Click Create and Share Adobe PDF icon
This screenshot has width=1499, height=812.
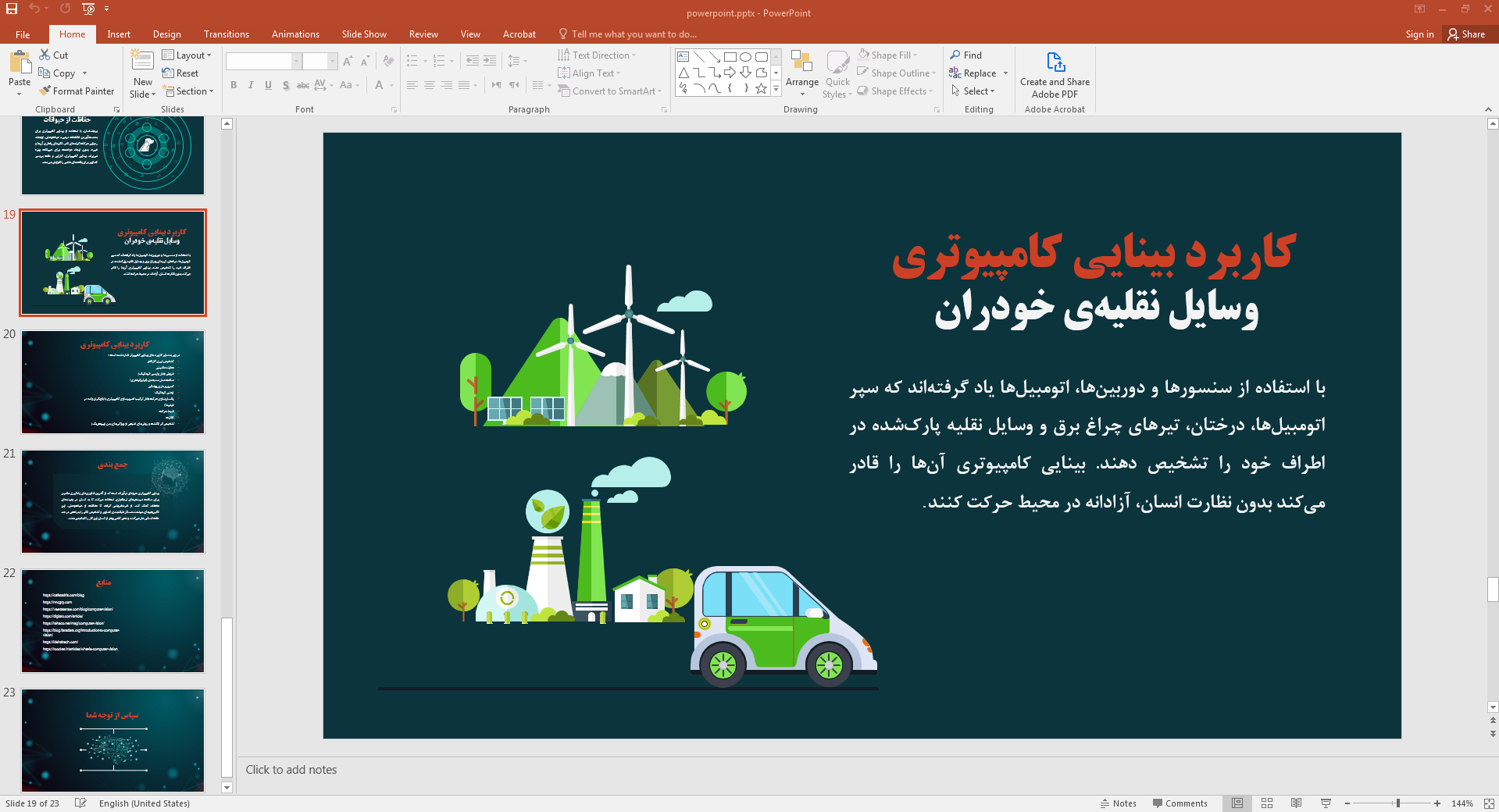tap(1055, 74)
